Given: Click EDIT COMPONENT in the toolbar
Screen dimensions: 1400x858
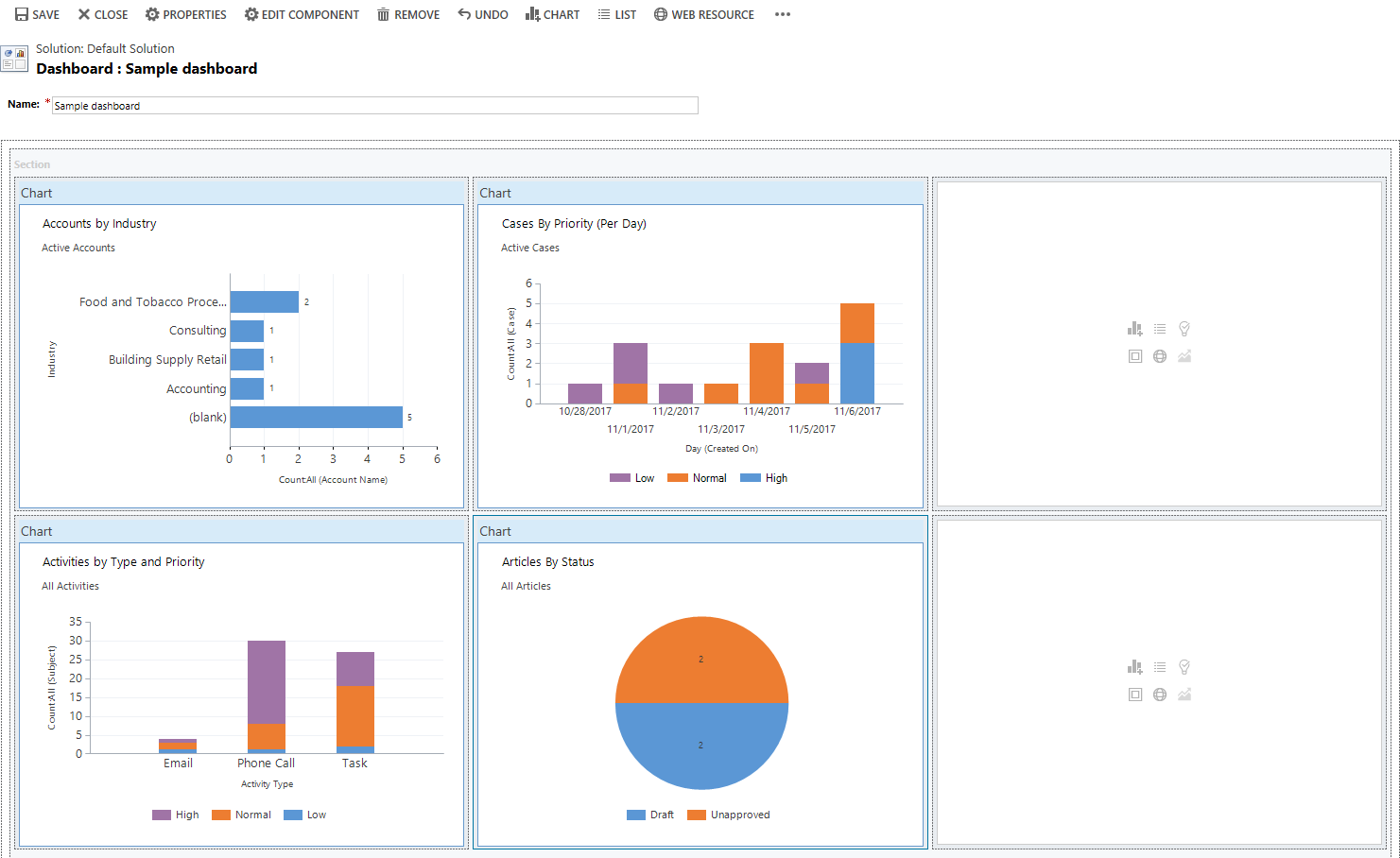Looking at the screenshot, I should coord(302,14).
